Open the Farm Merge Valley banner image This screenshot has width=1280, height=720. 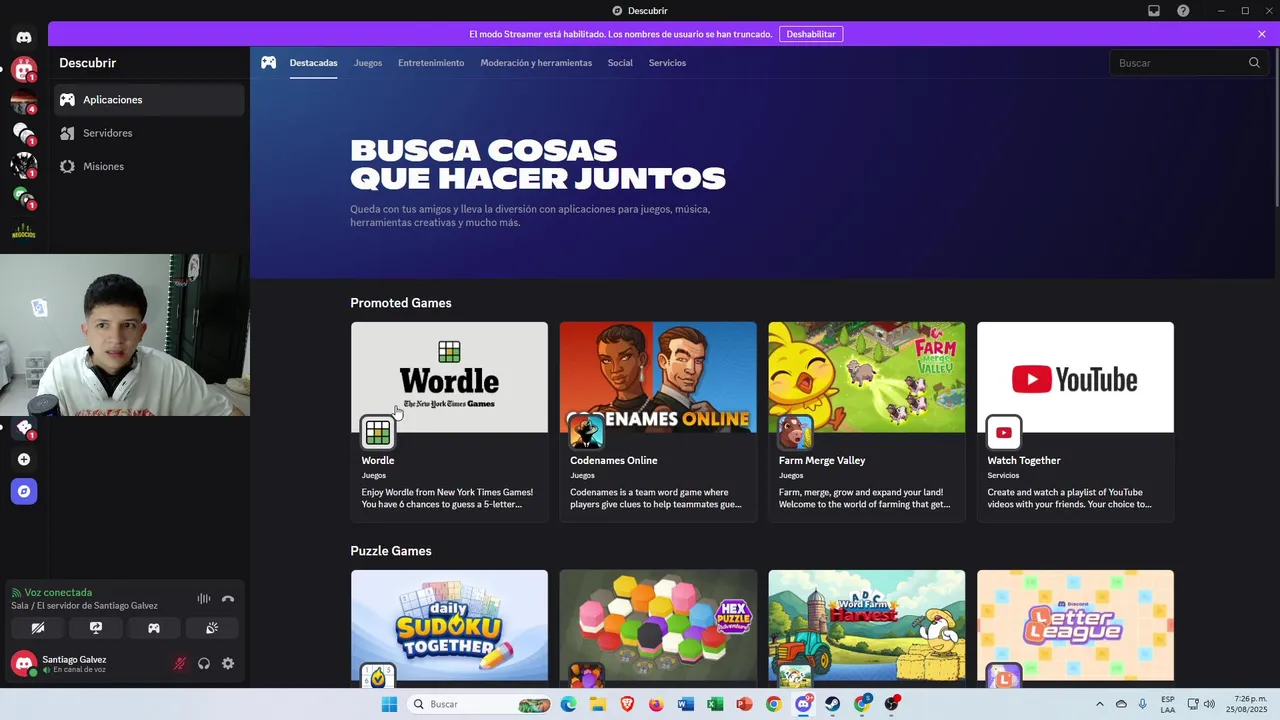pyautogui.click(x=867, y=377)
